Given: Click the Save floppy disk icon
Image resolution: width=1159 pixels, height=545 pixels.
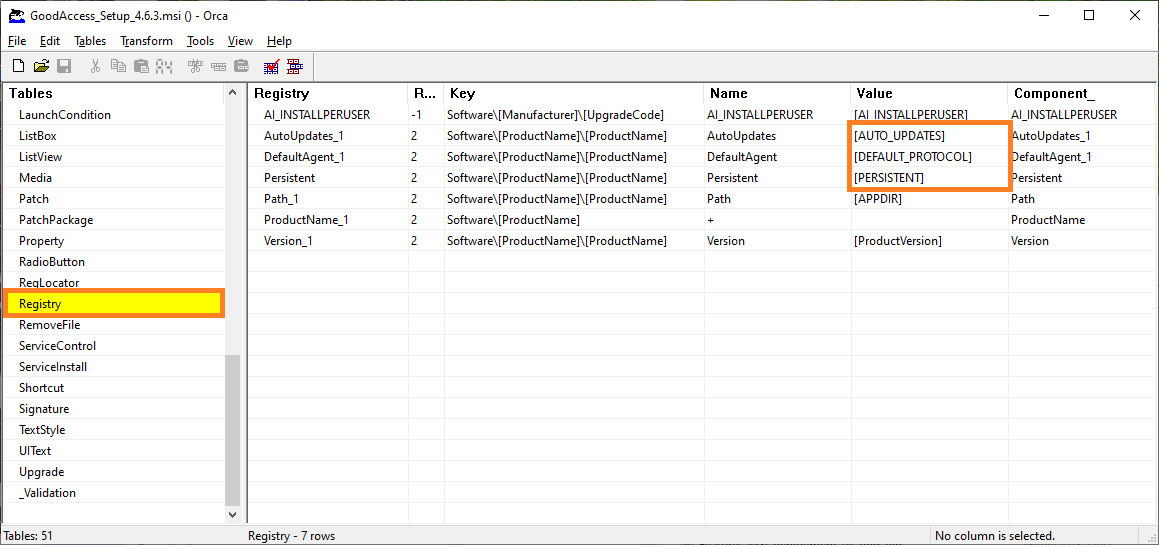Looking at the screenshot, I should coord(64,67).
